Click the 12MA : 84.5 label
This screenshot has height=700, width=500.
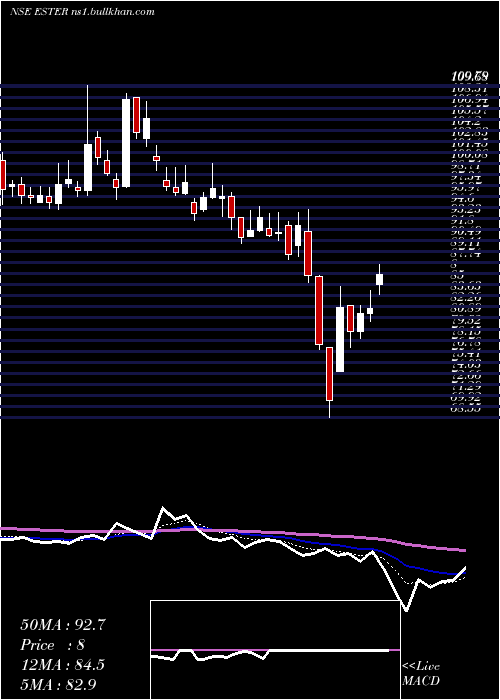(x=63, y=665)
